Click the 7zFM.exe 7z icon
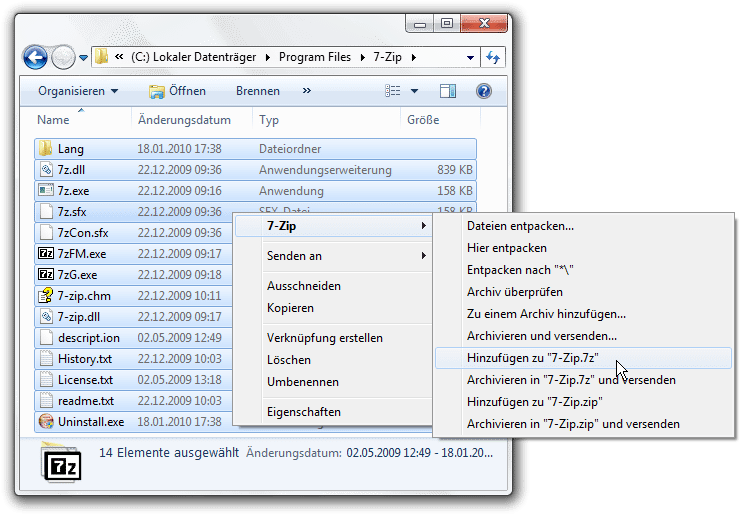Screen dimensions: 740x514 coord(46,253)
